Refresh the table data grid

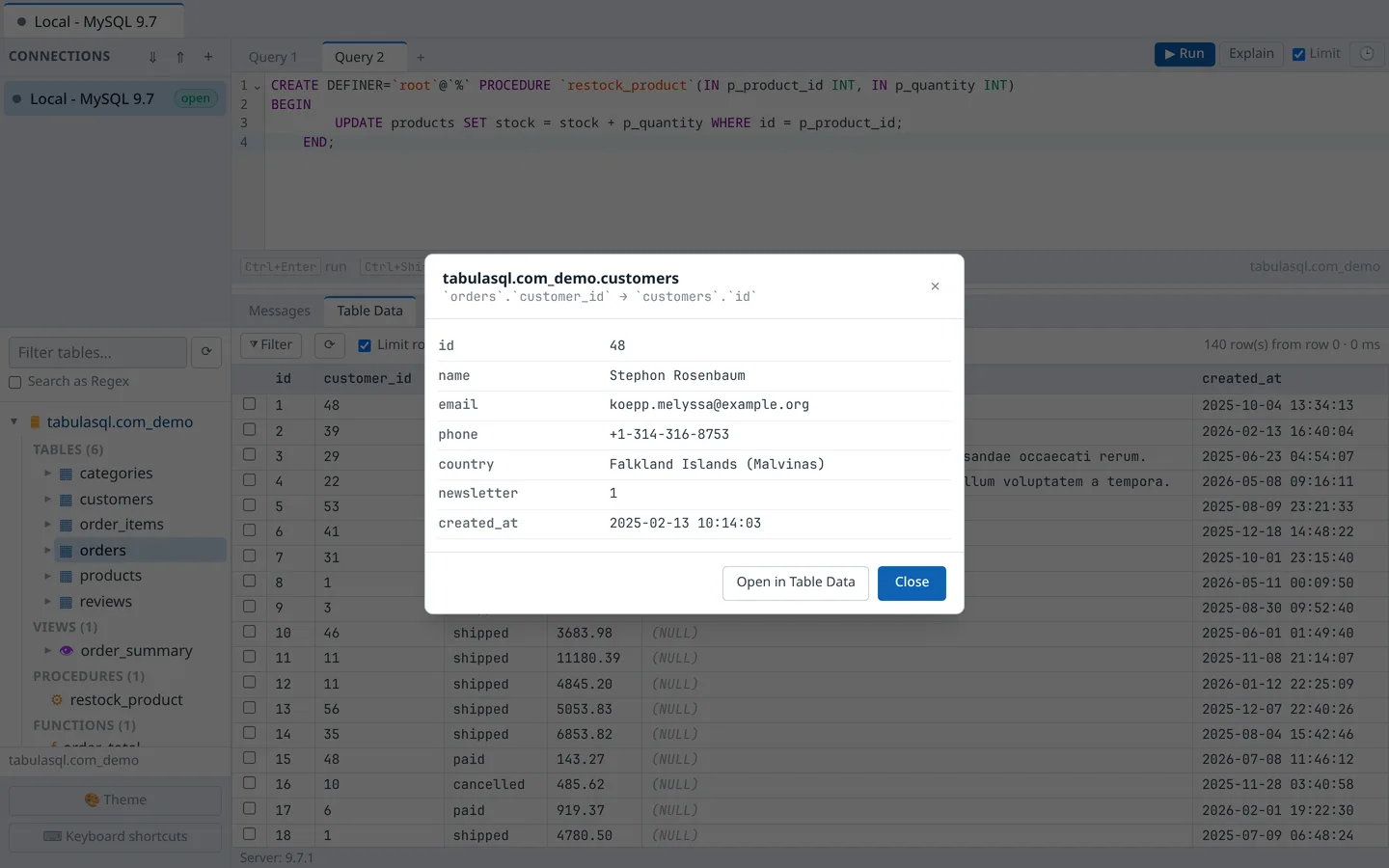coord(329,345)
